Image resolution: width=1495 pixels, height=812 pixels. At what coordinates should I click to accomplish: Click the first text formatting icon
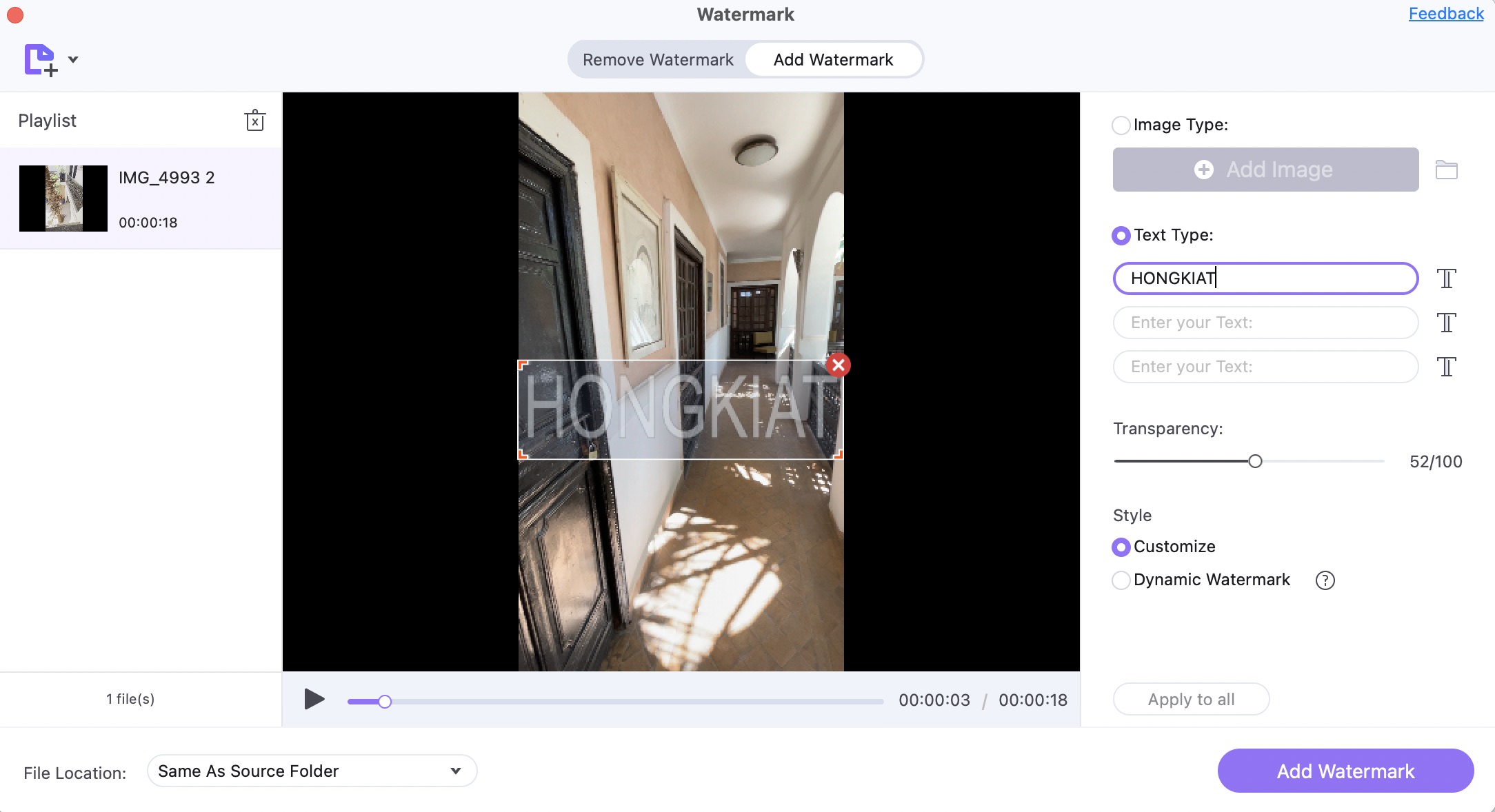coord(1447,278)
